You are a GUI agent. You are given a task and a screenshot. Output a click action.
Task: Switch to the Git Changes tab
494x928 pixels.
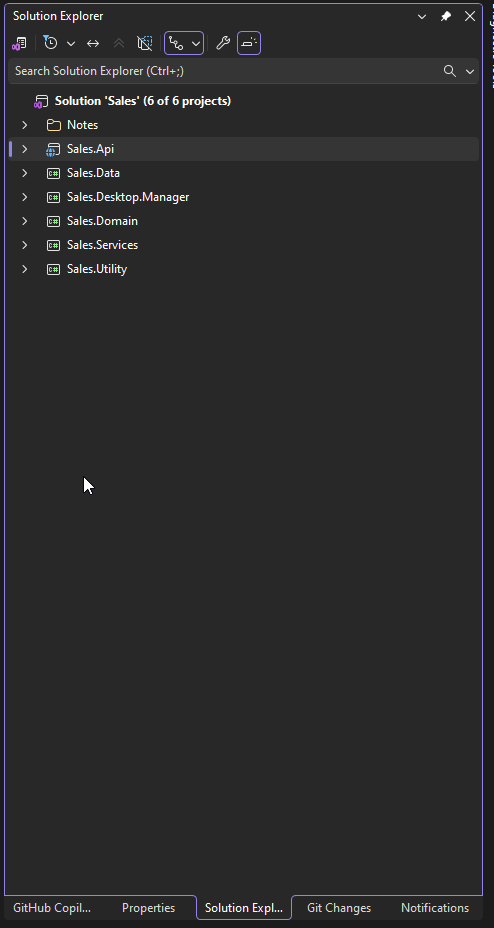coord(339,908)
